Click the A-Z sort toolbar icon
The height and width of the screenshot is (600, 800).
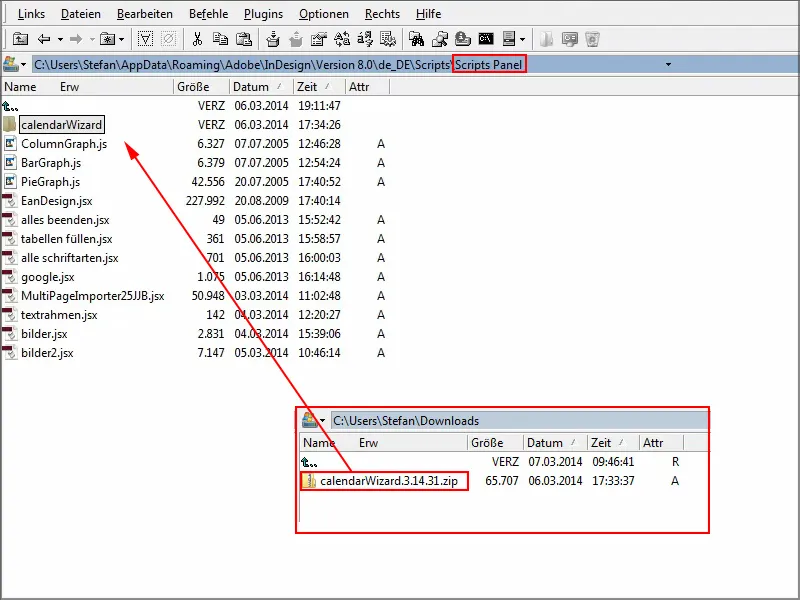[365, 39]
